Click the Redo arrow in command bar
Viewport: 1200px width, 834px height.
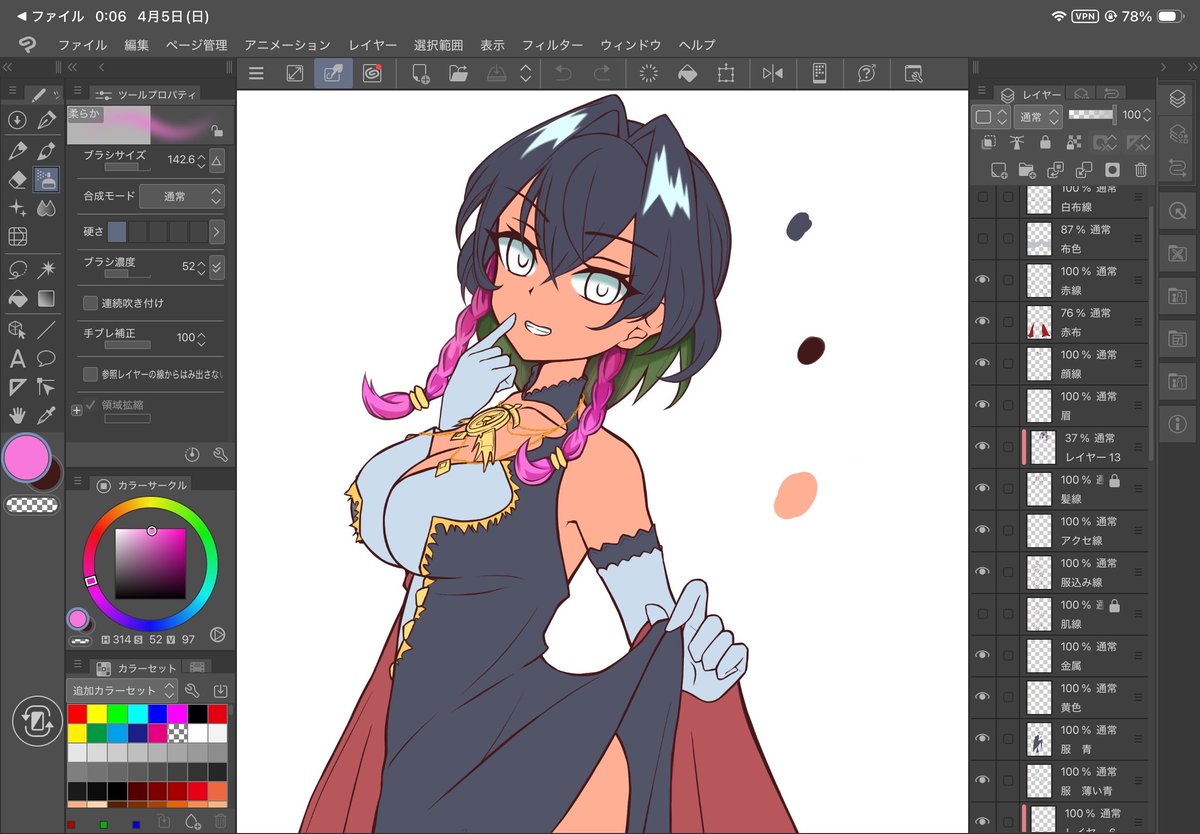click(601, 73)
